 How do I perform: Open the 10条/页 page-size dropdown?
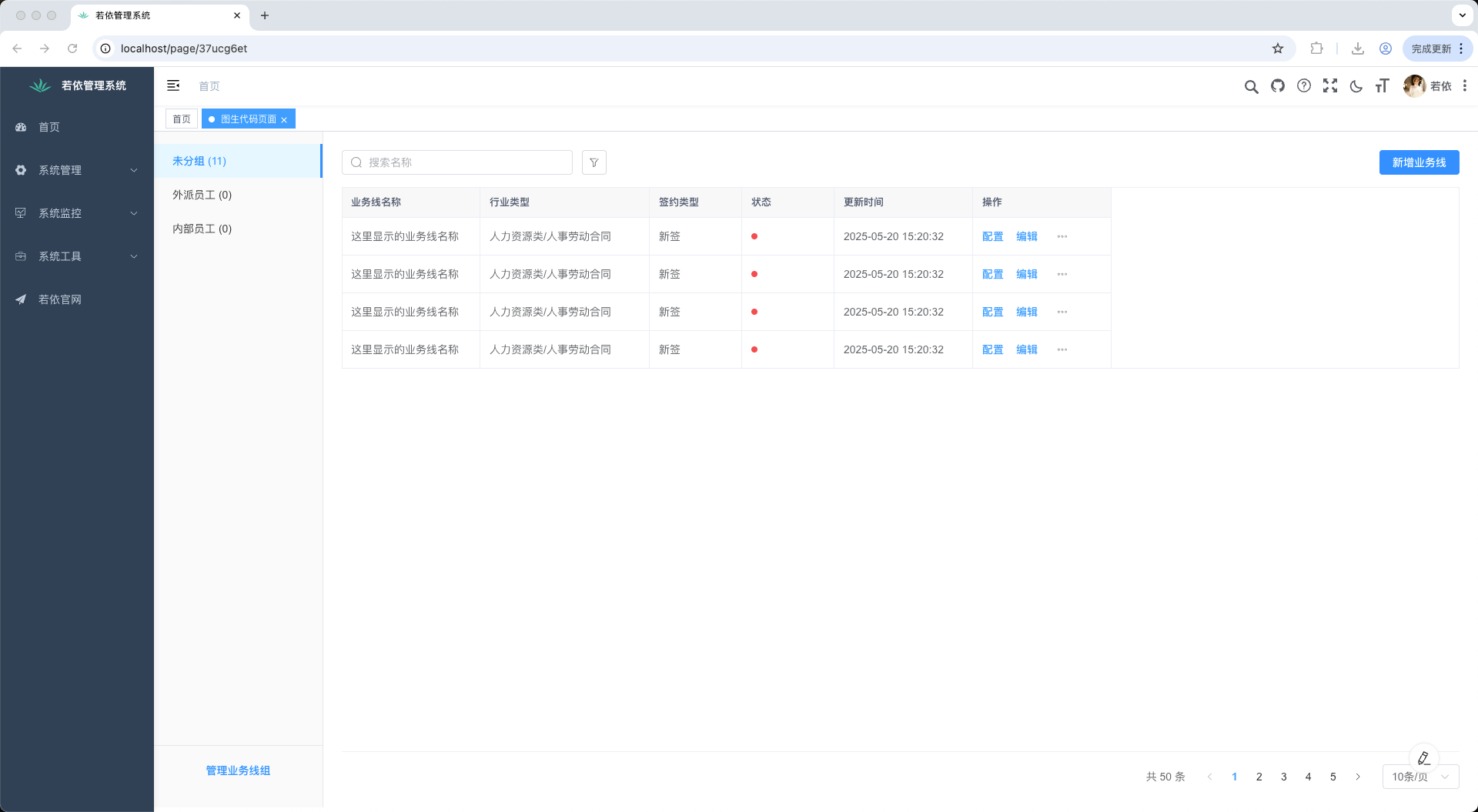coord(1419,777)
